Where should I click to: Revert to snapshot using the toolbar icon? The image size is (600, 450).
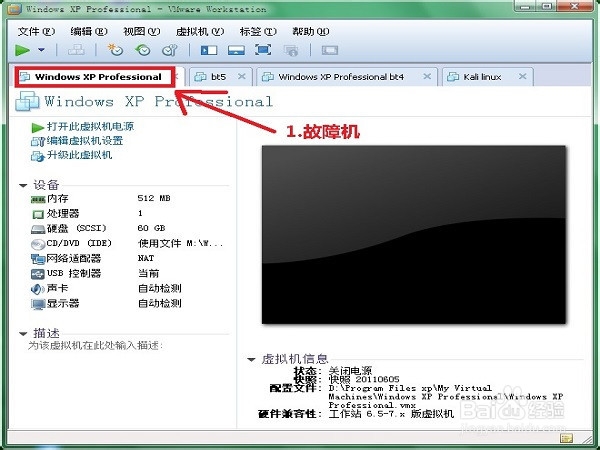coord(143,50)
